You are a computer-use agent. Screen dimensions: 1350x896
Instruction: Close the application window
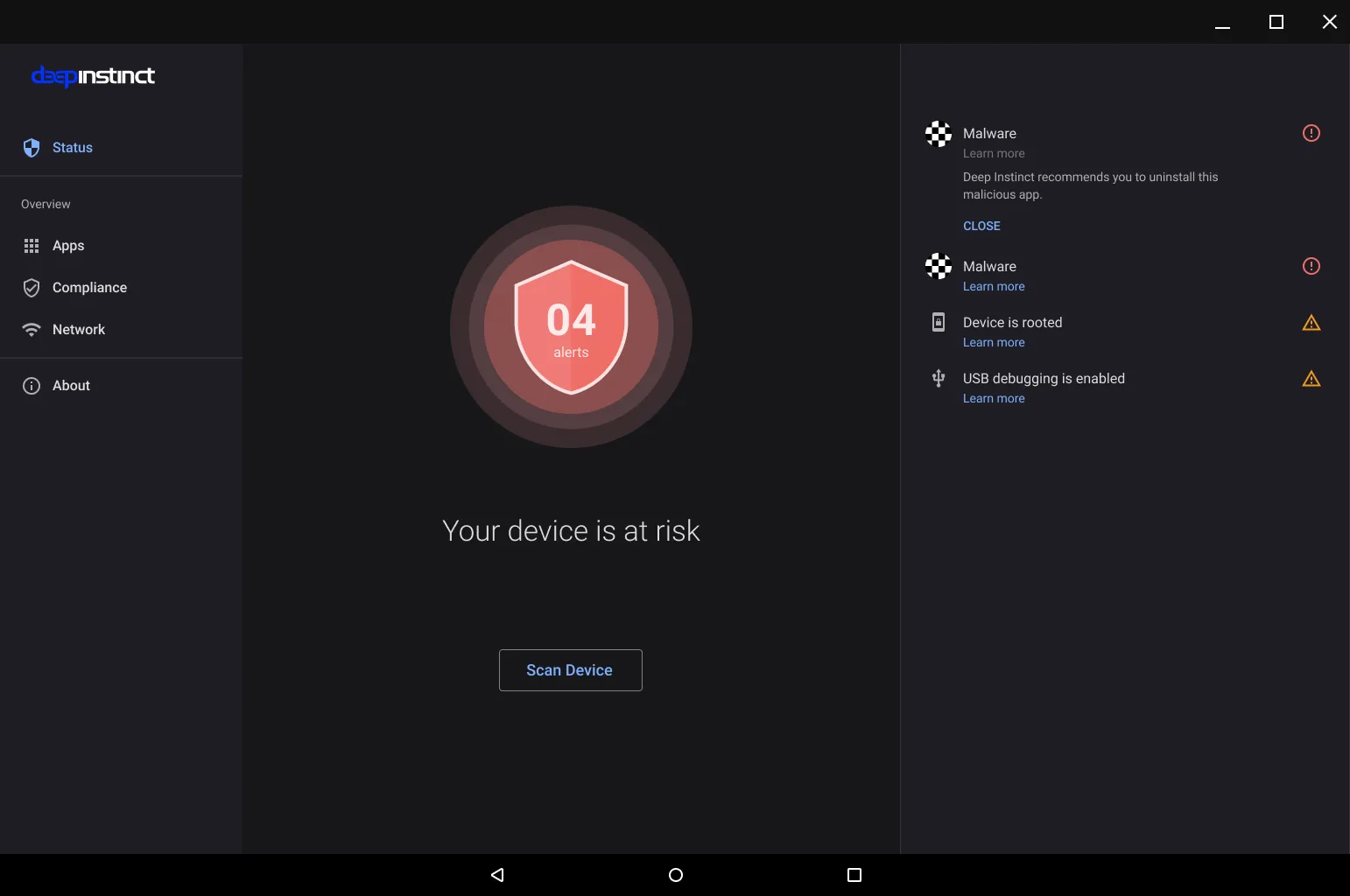(1330, 22)
